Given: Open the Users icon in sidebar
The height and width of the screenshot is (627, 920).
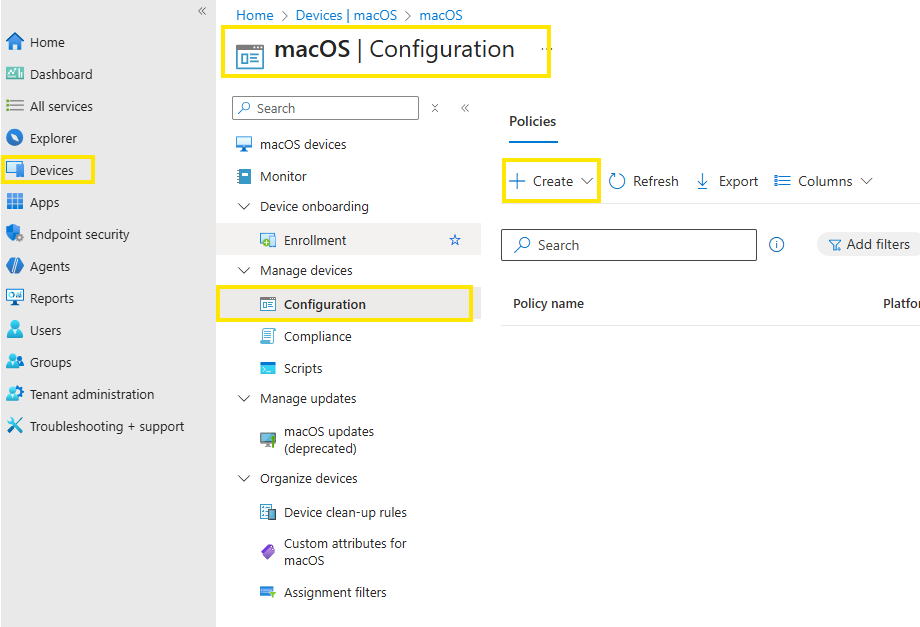Looking at the screenshot, I should coord(15,330).
